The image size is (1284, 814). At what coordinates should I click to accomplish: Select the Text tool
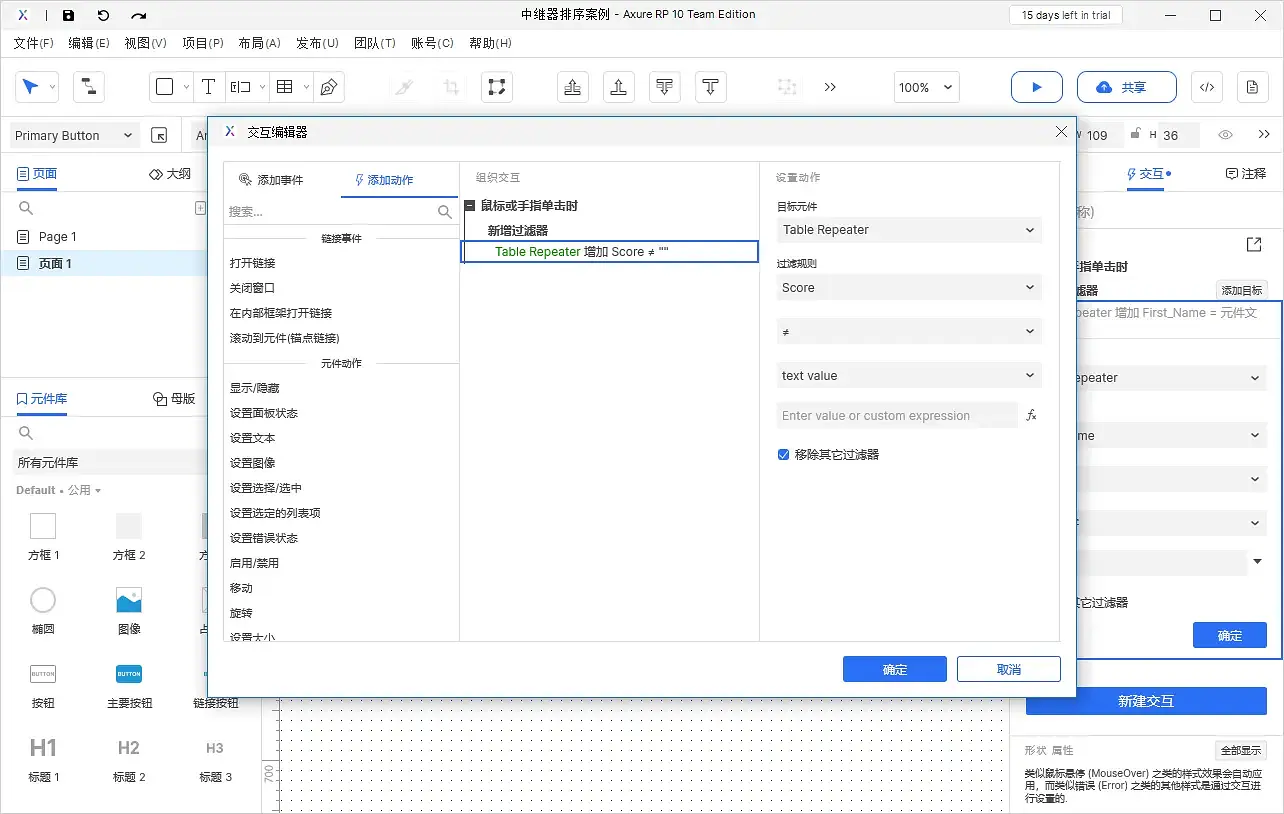(x=208, y=87)
